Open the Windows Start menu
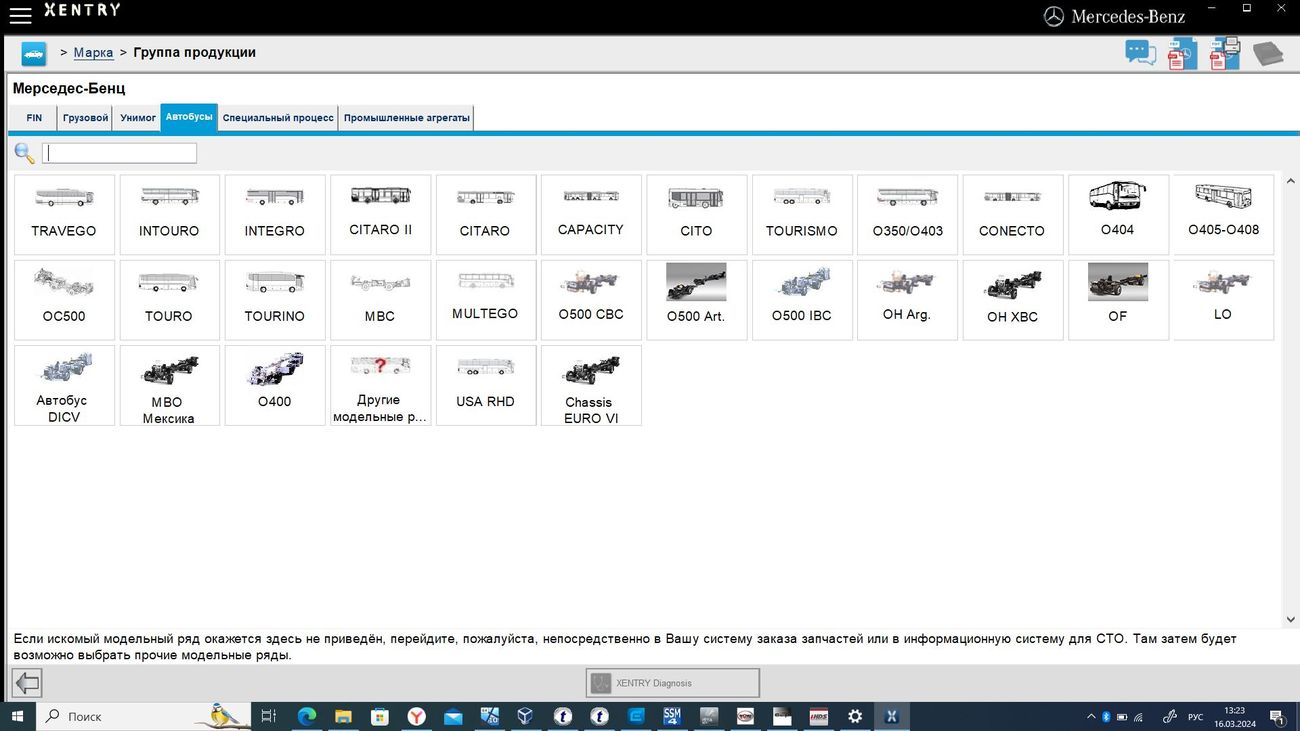This screenshot has width=1300, height=731. [x=17, y=716]
